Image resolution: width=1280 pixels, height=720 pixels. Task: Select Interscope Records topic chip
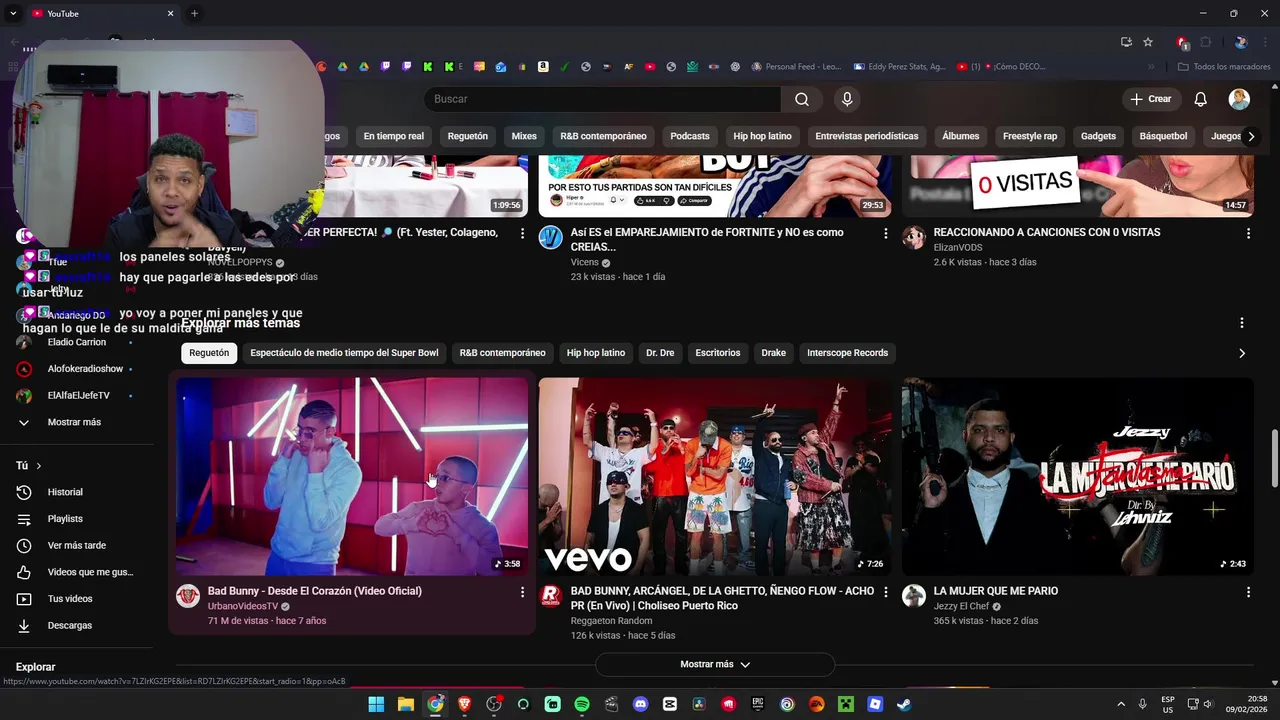[x=847, y=353]
